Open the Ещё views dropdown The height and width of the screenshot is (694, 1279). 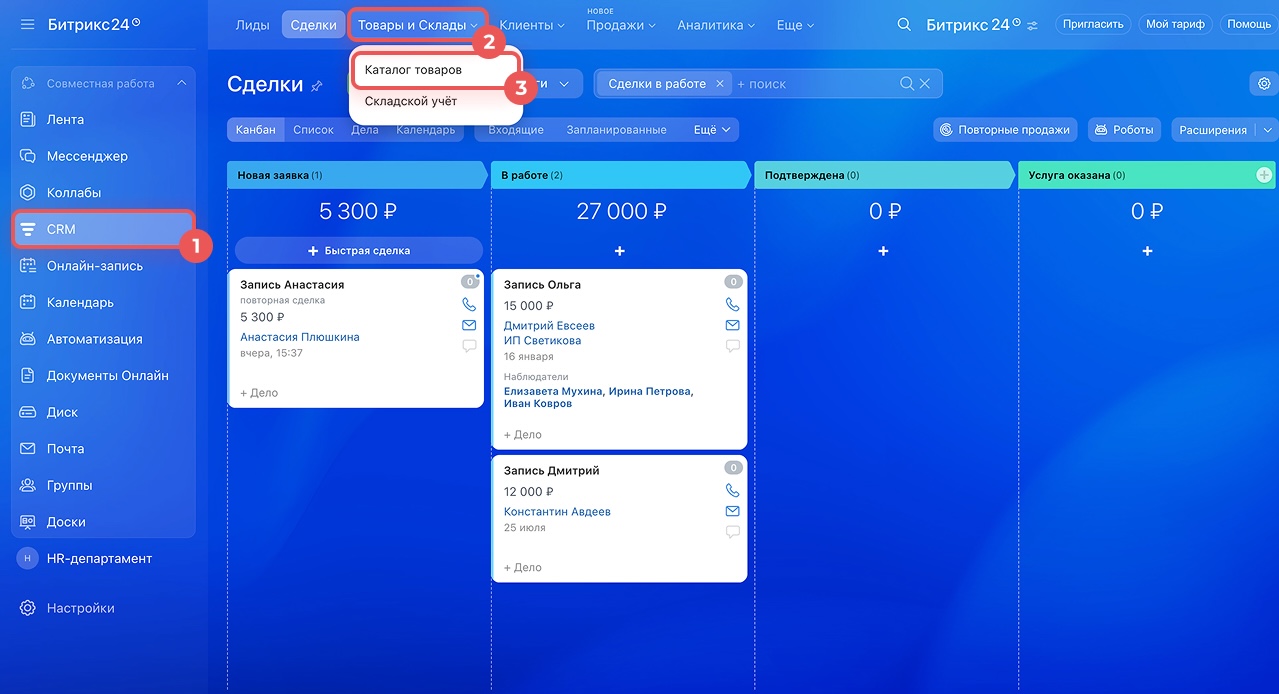tap(712, 130)
